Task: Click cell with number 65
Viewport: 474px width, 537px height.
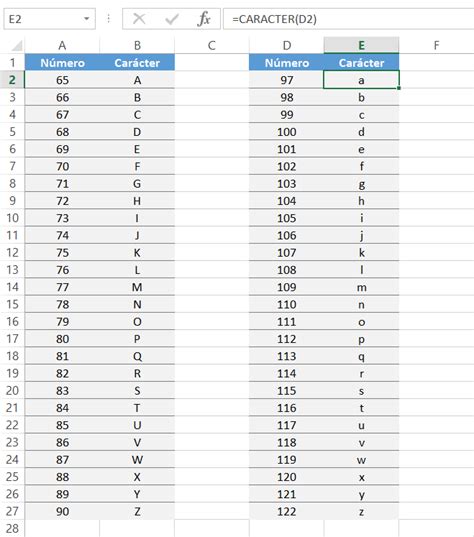Action: pos(62,80)
